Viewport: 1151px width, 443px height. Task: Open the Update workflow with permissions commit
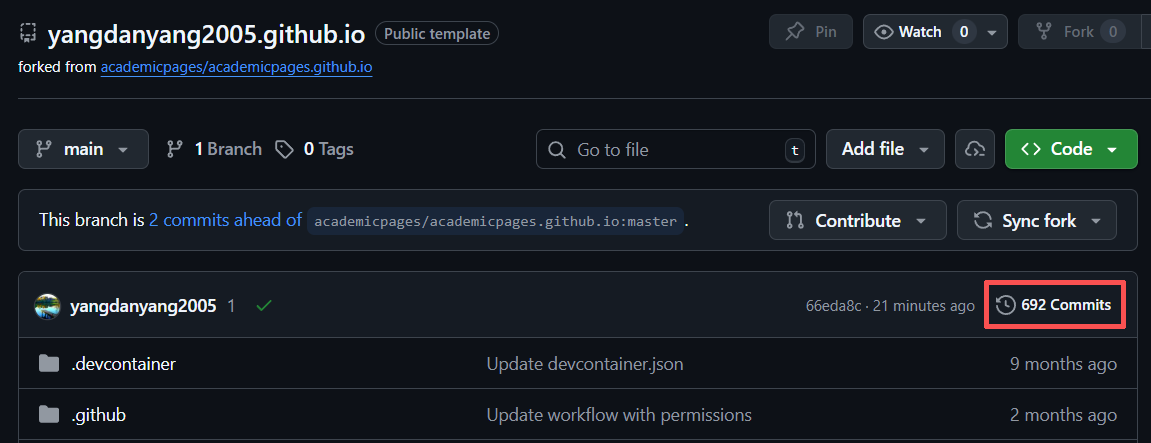point(619,414)
